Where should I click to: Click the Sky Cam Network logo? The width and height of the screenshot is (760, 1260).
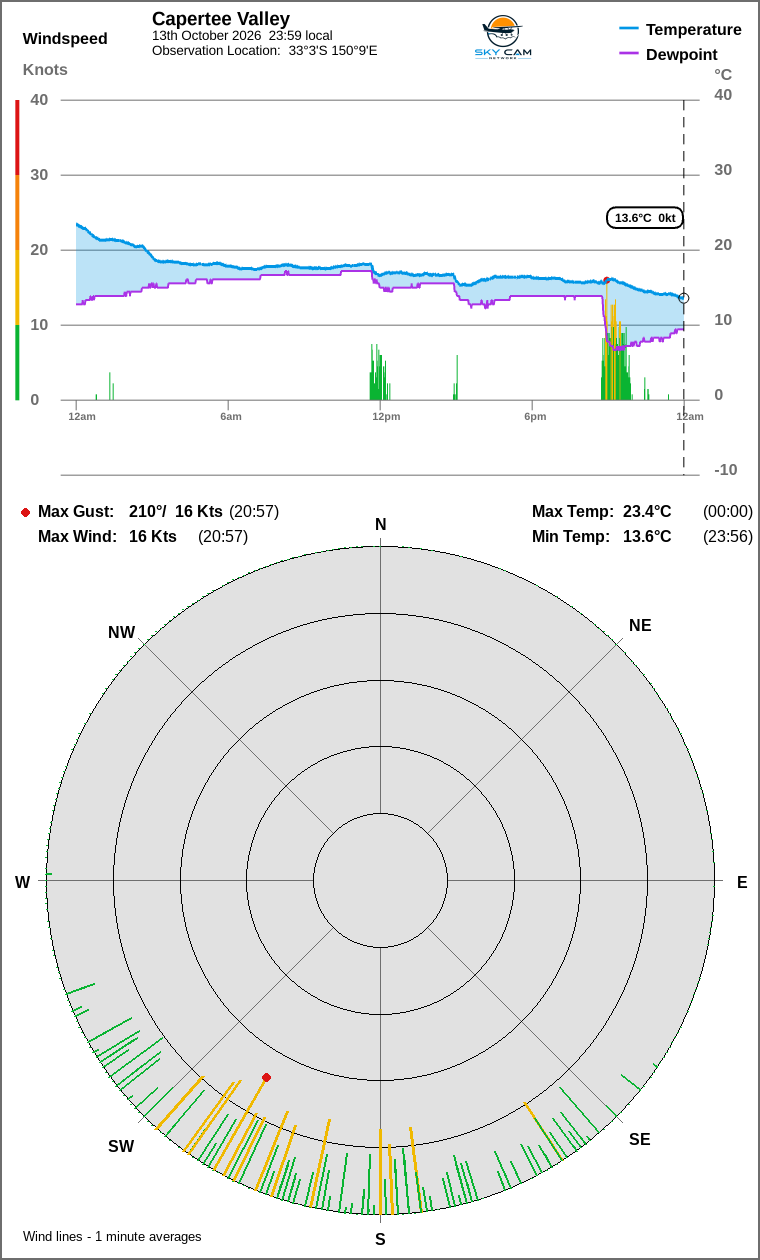[x=502, y=38]
